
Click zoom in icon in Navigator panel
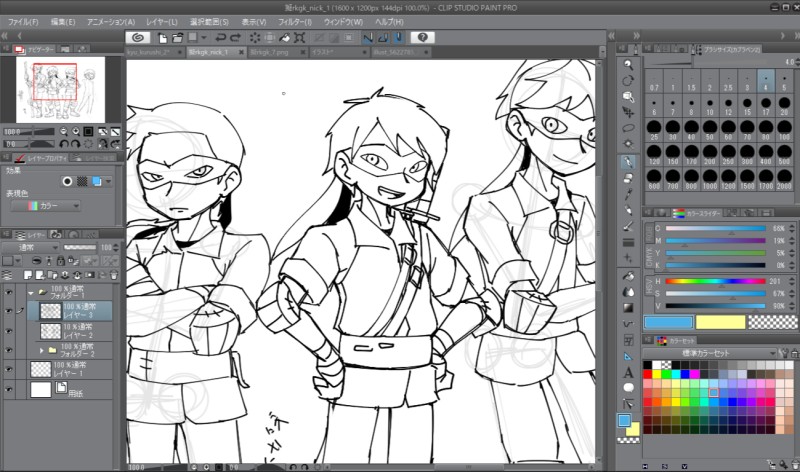coord(76,131)
